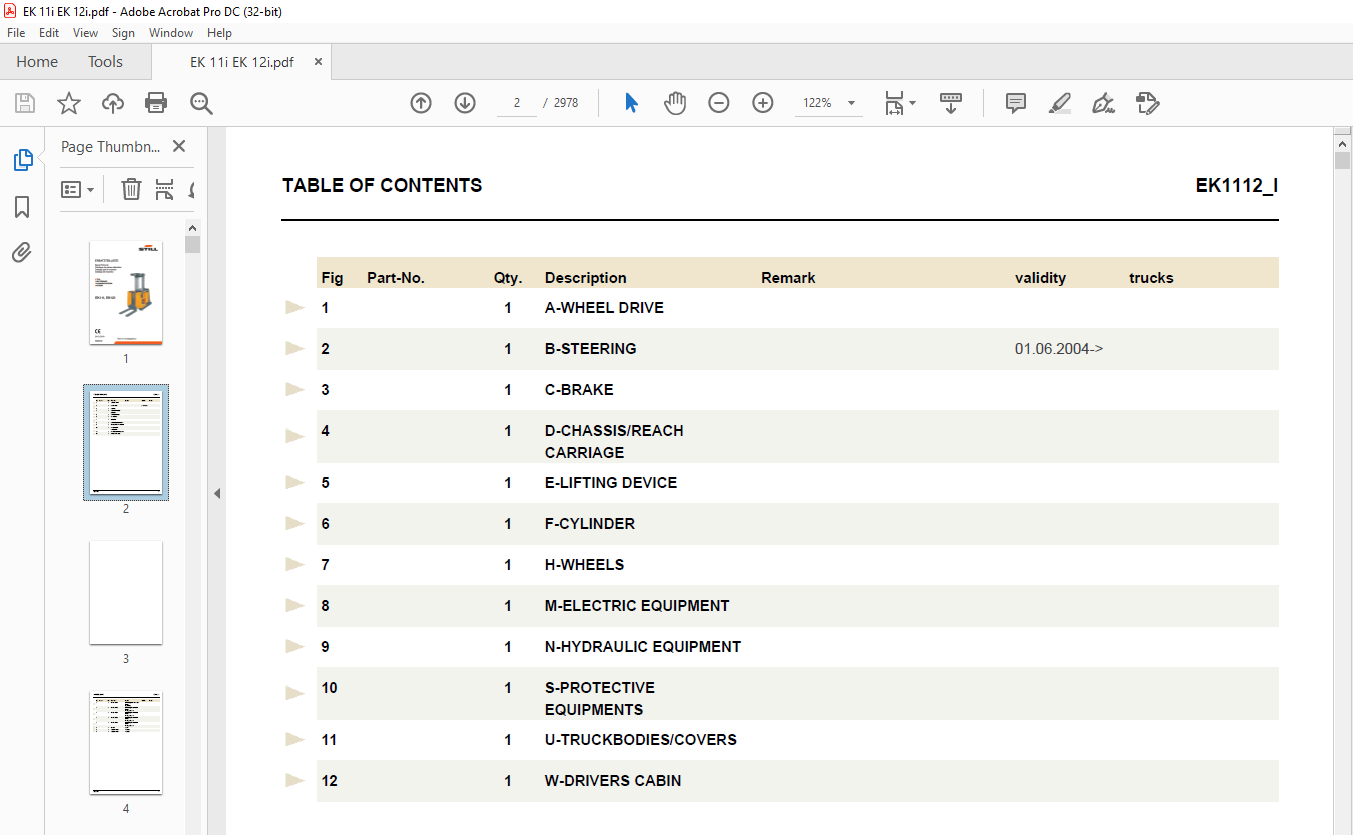1353x835 pixels.
Task: Go to previous page arrow
Action: [x=421, y=103]
